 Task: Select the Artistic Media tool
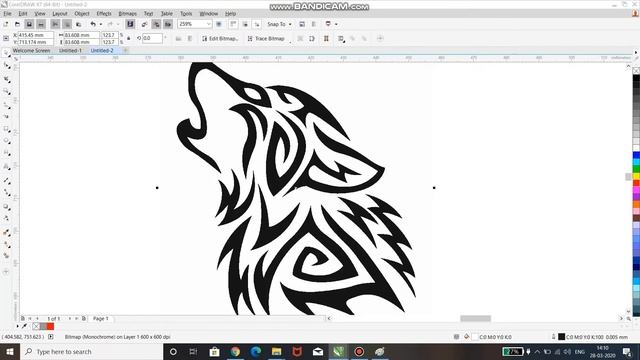[6, 117]
